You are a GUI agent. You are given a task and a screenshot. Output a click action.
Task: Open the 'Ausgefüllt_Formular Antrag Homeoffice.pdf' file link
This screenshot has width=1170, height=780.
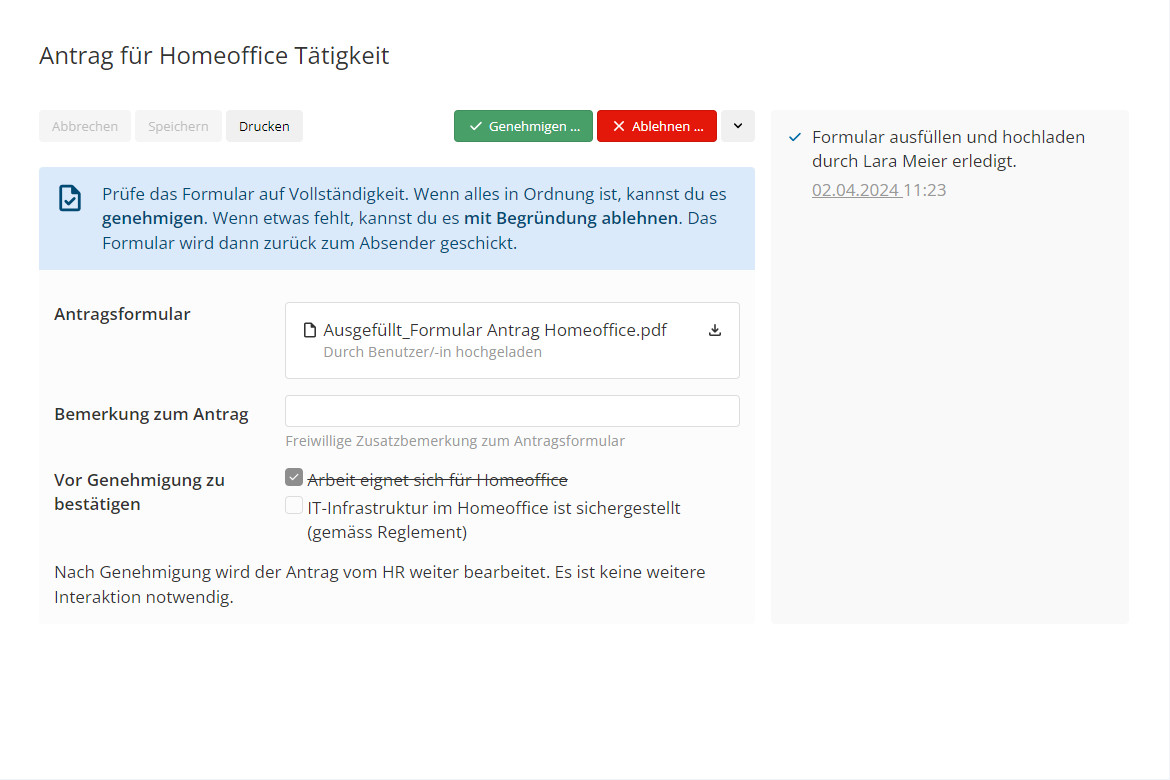point(495,330)
